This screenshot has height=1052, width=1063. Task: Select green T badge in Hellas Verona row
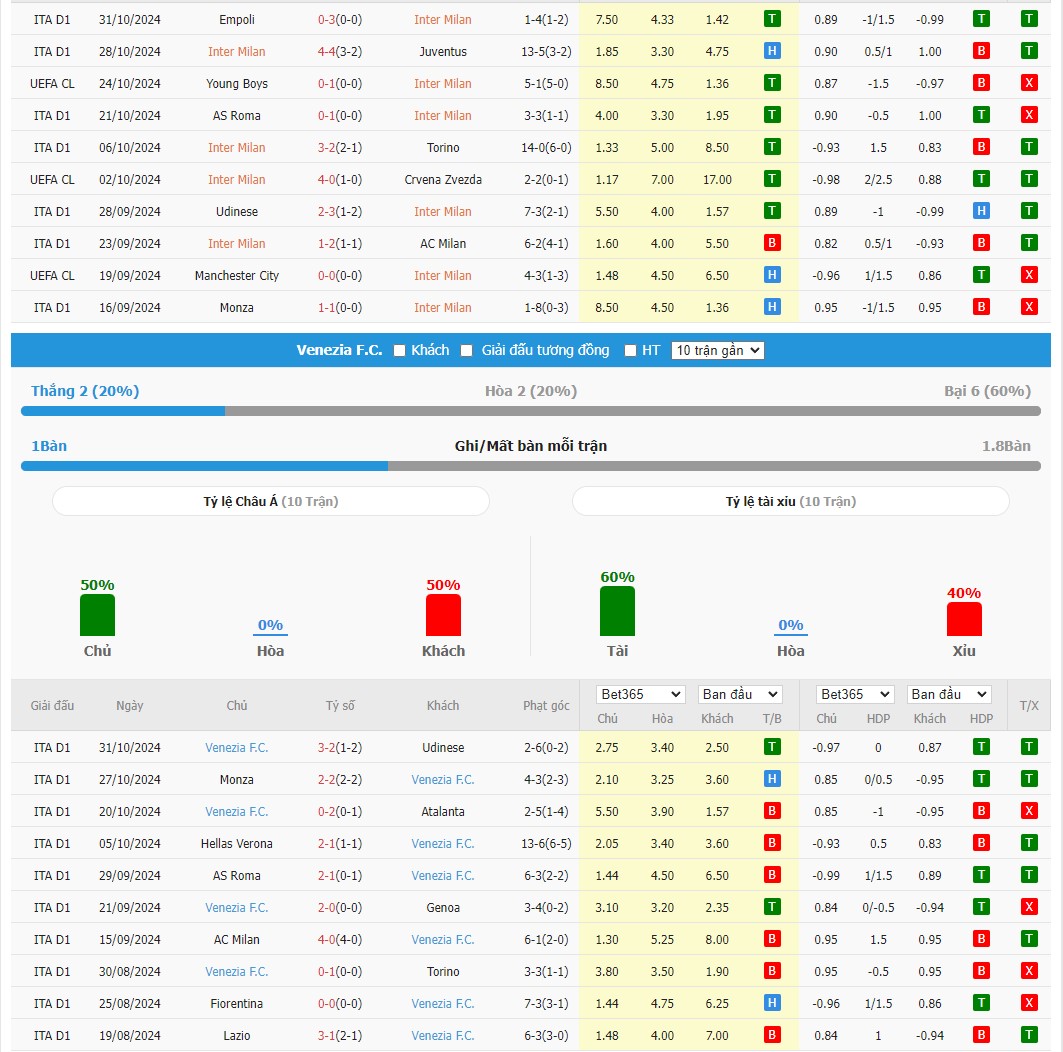[1028, 843]
